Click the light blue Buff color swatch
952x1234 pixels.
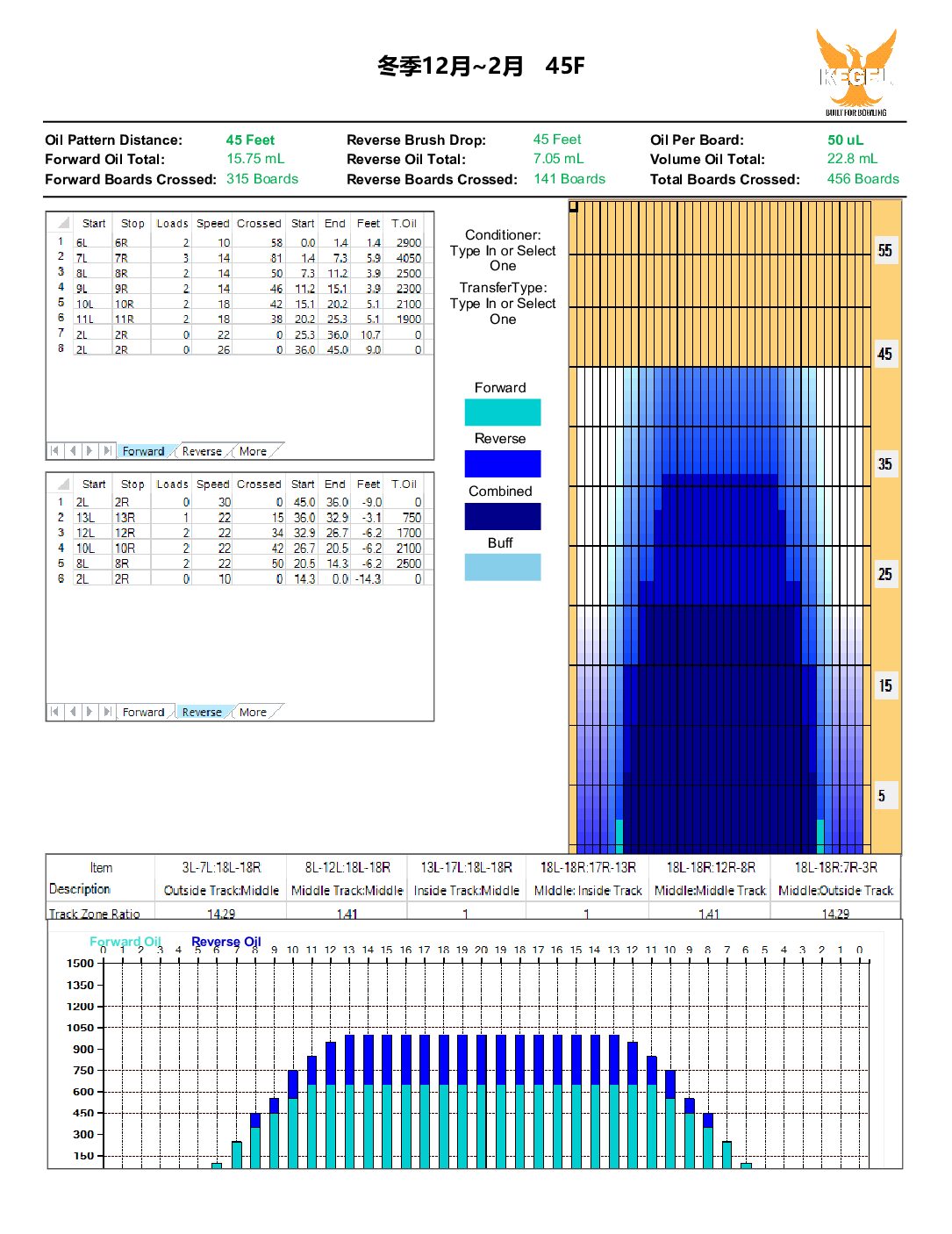[x=502, y=567]
